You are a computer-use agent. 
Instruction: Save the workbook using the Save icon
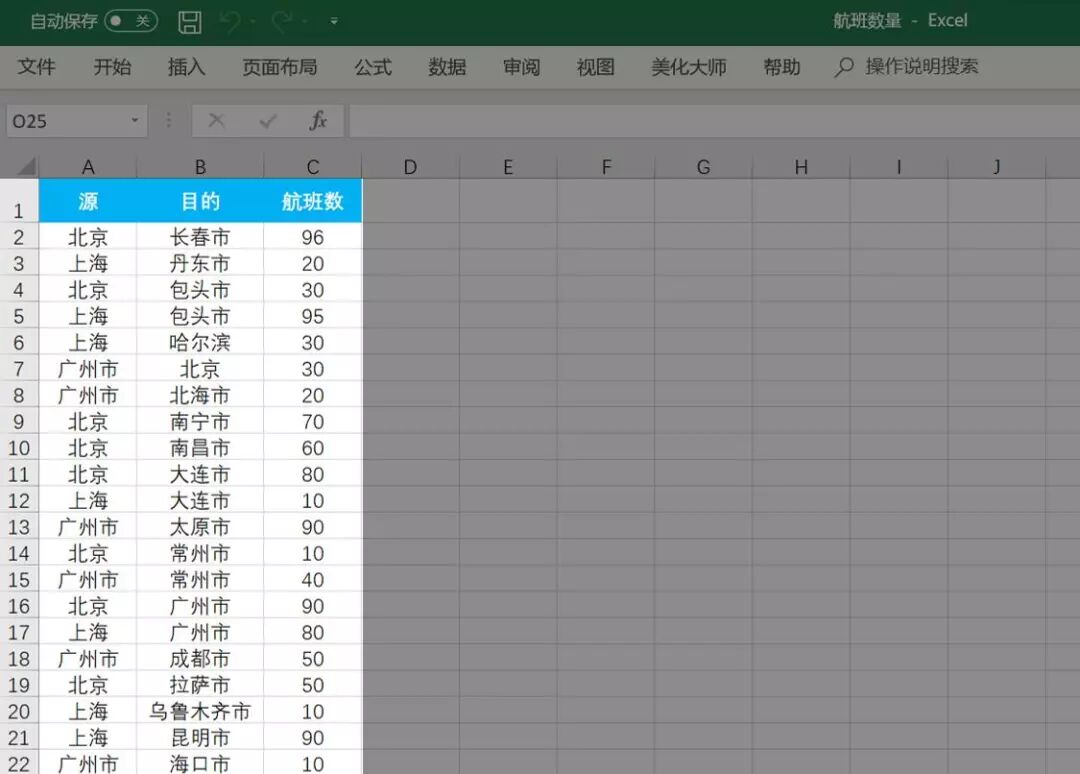(190, 20)
